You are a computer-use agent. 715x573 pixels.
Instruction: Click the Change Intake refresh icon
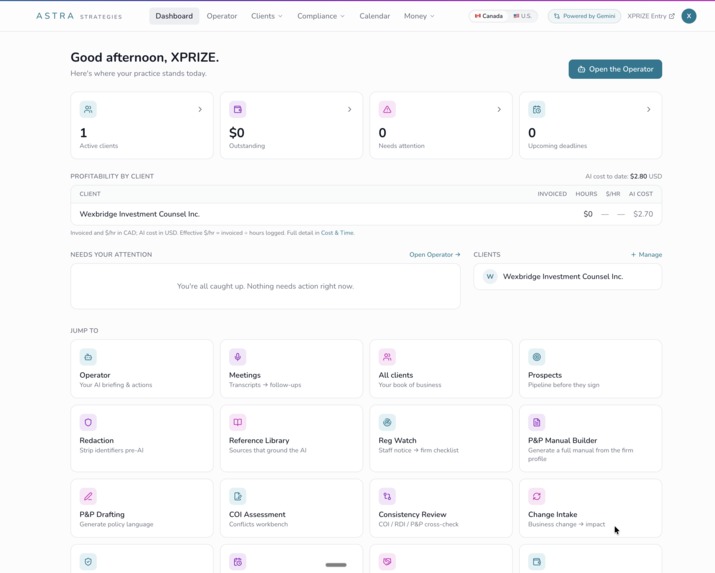point(537,496)
